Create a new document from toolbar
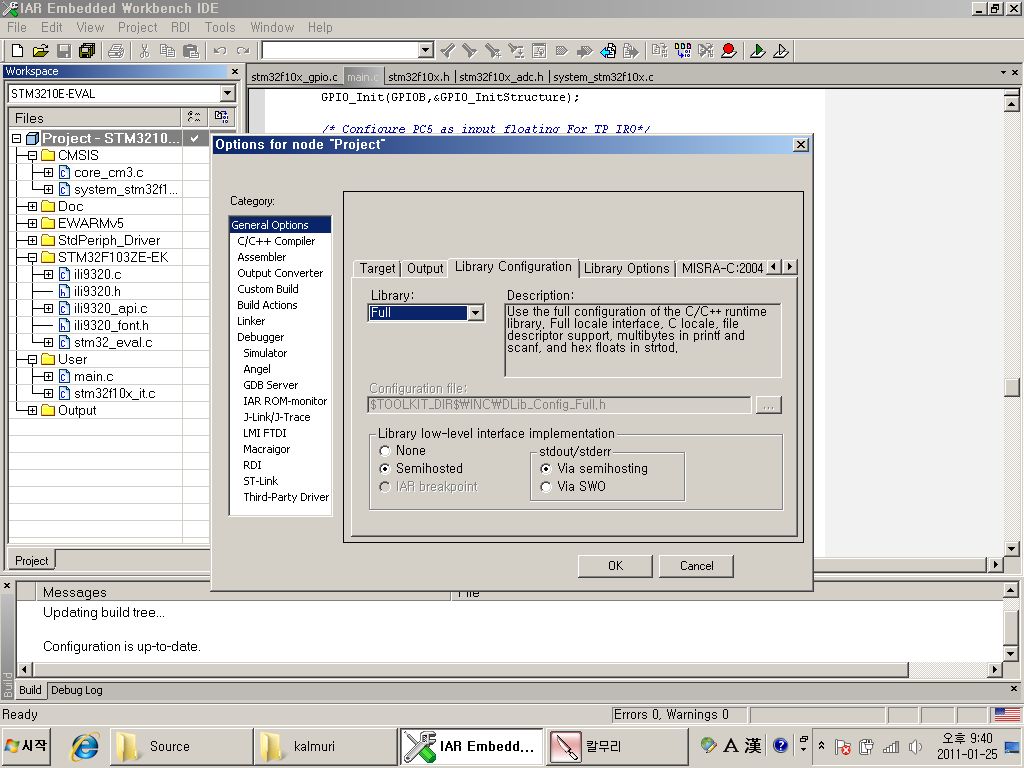The image size is (1024, 768). click(18, 50)
